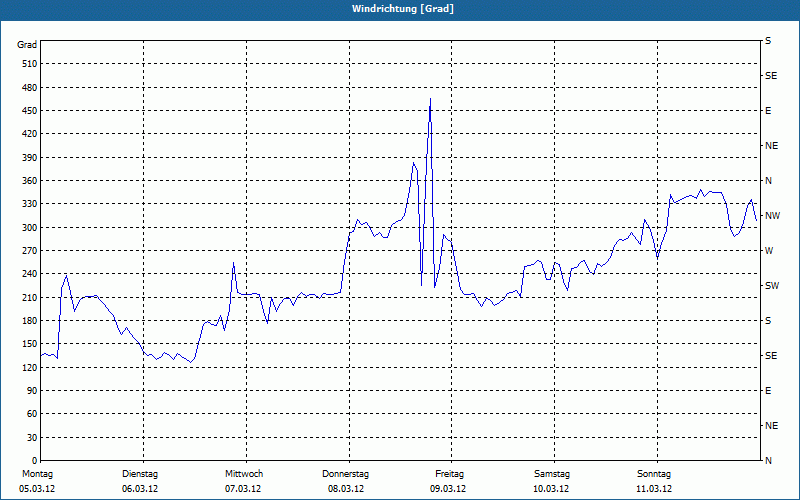The image size is (800, 500).
Task: Click the NE compass label between 30 and 60
Action: [771, 426]
